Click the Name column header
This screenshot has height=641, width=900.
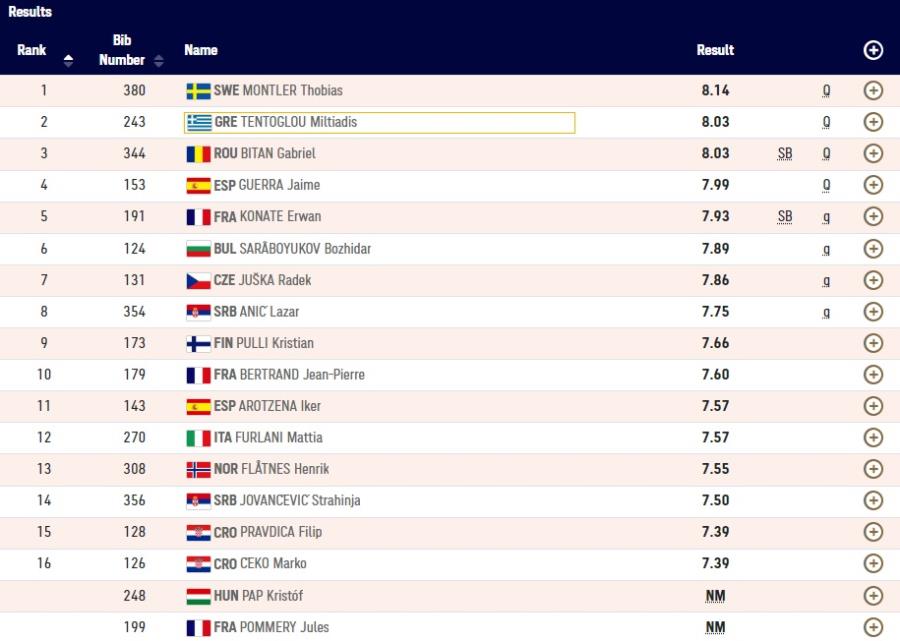click(x=201, y=50)
